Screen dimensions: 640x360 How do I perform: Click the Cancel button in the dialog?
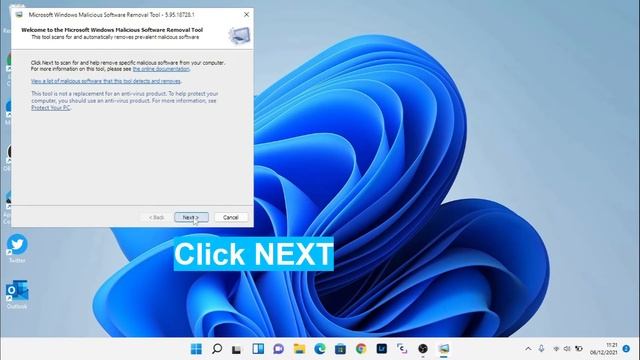click(231, 217)
